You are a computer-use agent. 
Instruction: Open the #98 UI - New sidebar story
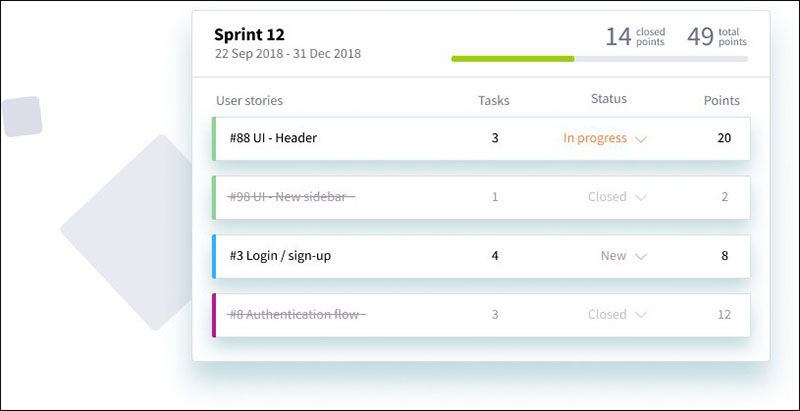tap(291, 197)
